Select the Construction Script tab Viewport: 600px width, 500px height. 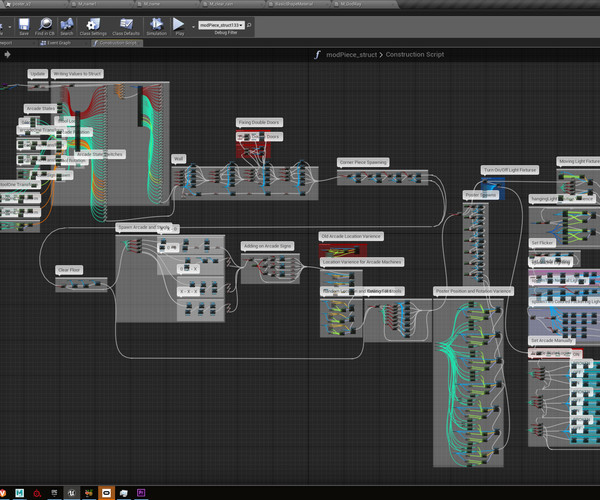pos(119,43)
